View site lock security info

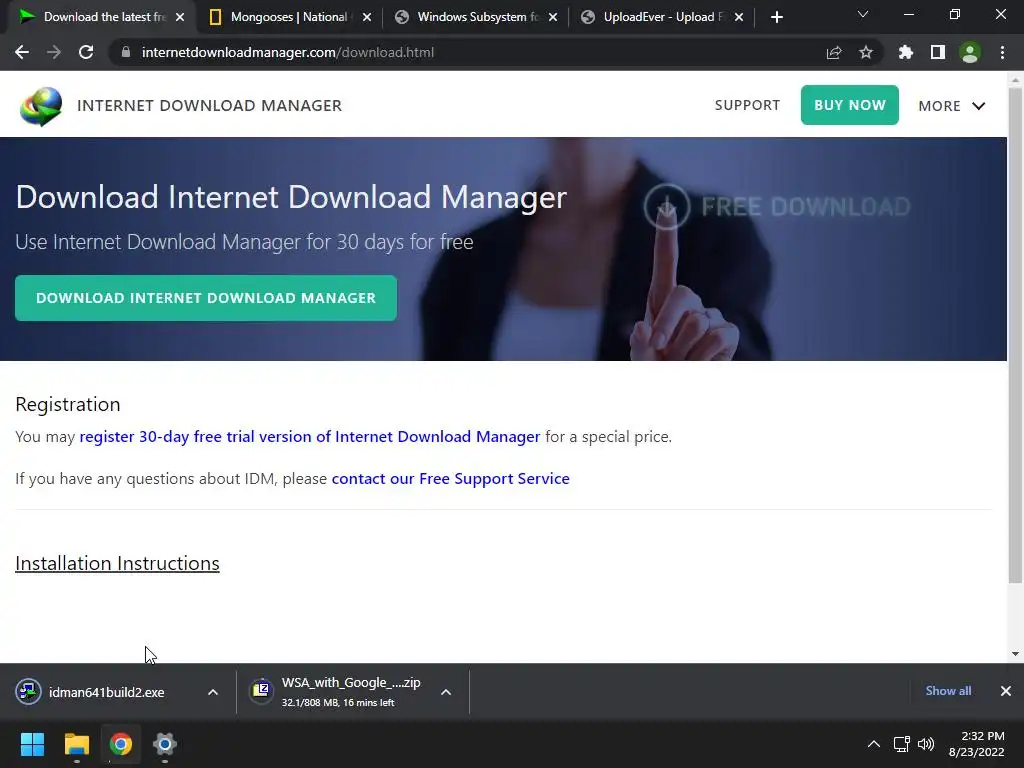tap(126, 52)
